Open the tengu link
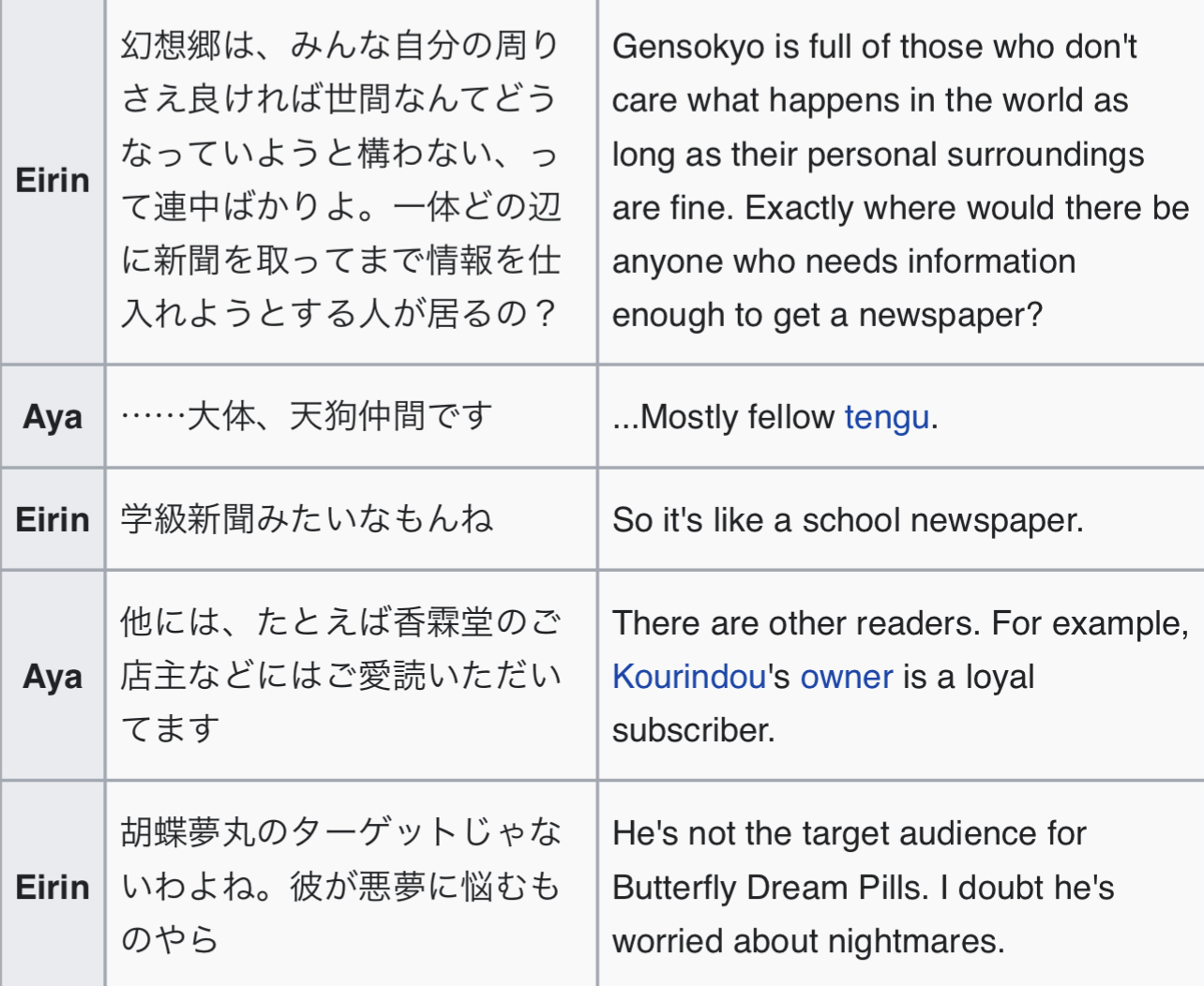Viewport: 1204px width, 986px height. 887,417
